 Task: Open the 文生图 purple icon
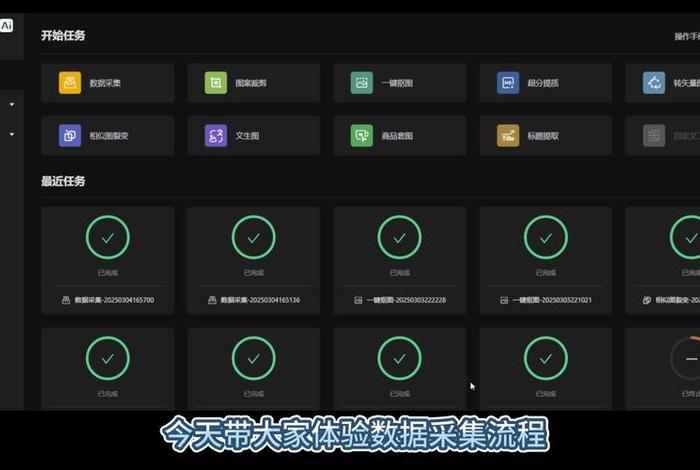[216, 135]
